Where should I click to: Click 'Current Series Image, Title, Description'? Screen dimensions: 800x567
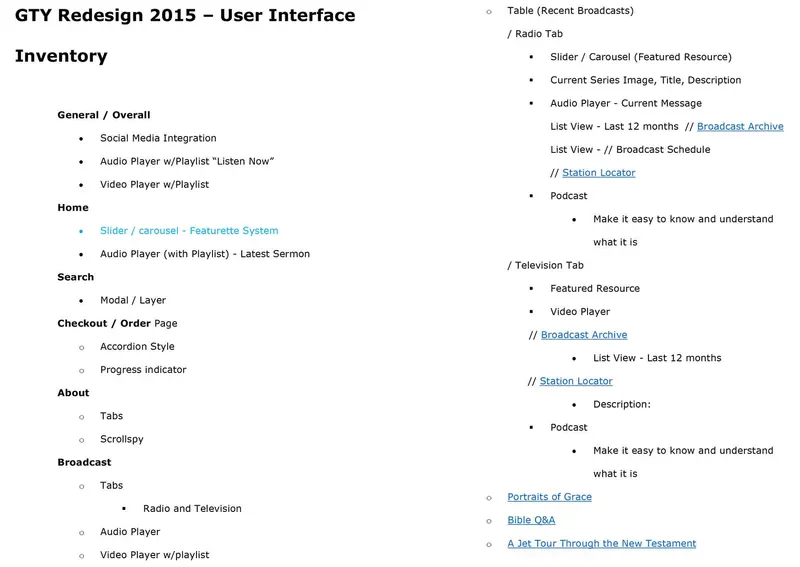pos(646,80)
